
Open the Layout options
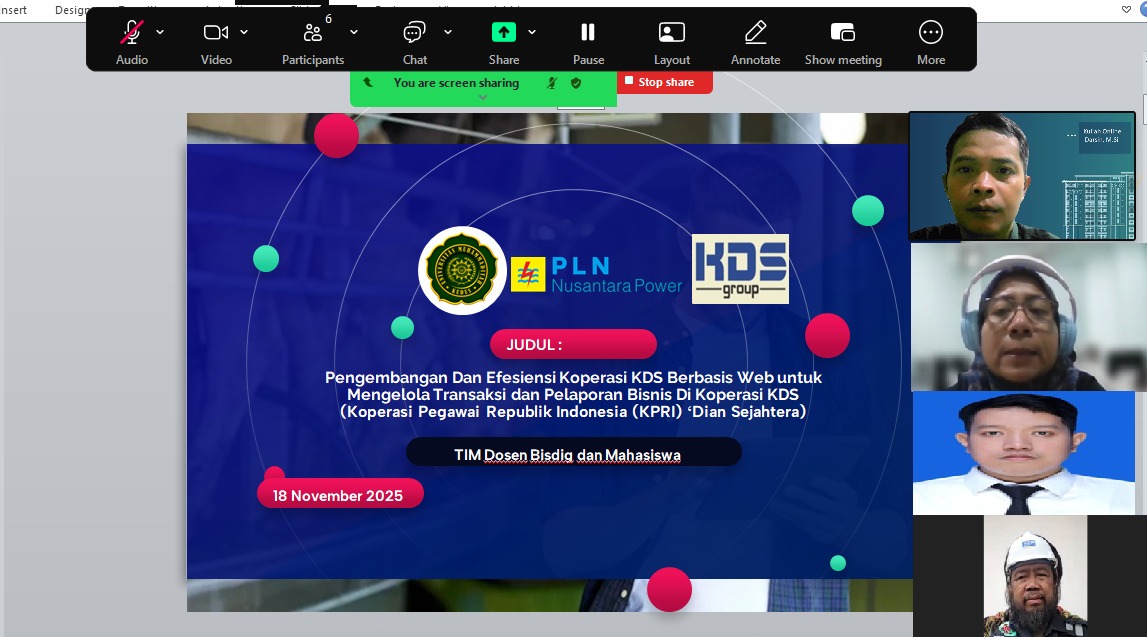[672, 33]
